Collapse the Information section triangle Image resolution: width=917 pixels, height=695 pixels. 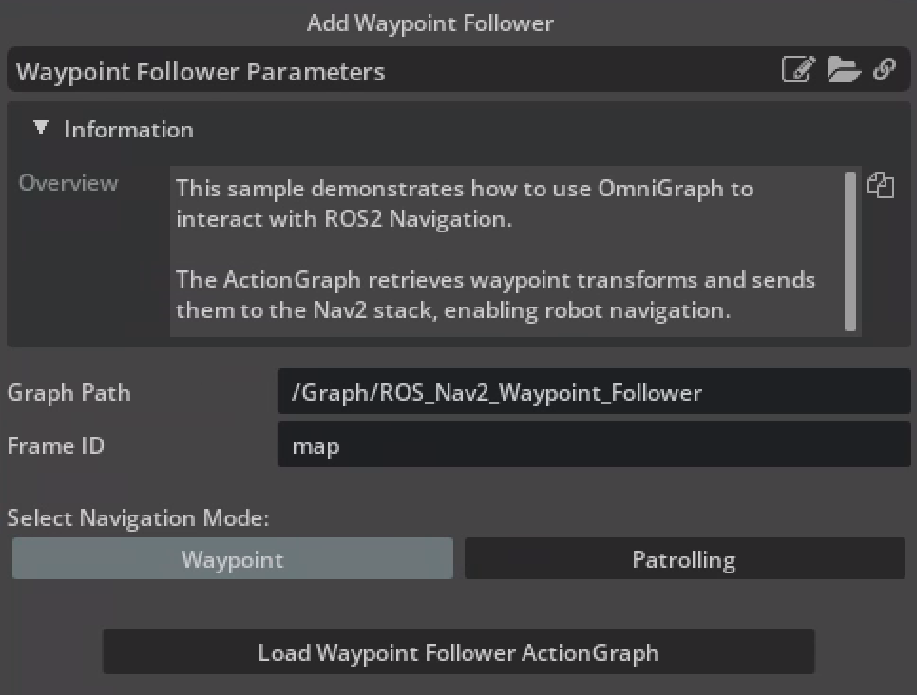pyautogui.click(x=41, y=128)
